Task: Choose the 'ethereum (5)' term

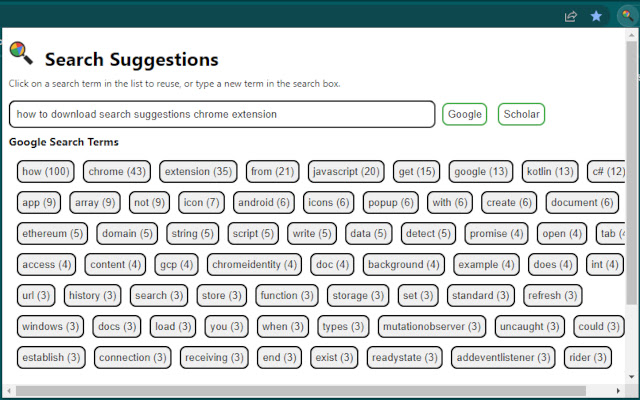Action: tap(52, 233)
